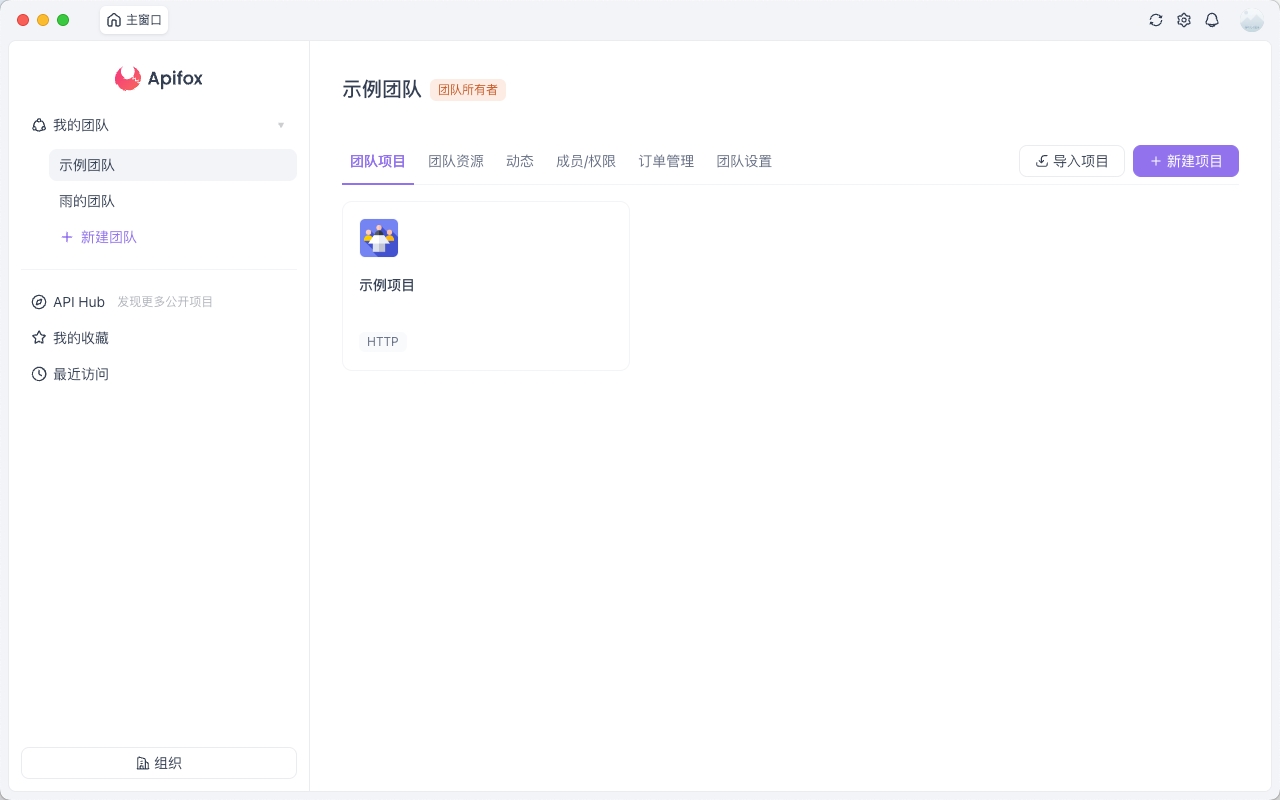
Task: Open API Hub compass icon
Action: pyautogui.click(x=39, y=302)
